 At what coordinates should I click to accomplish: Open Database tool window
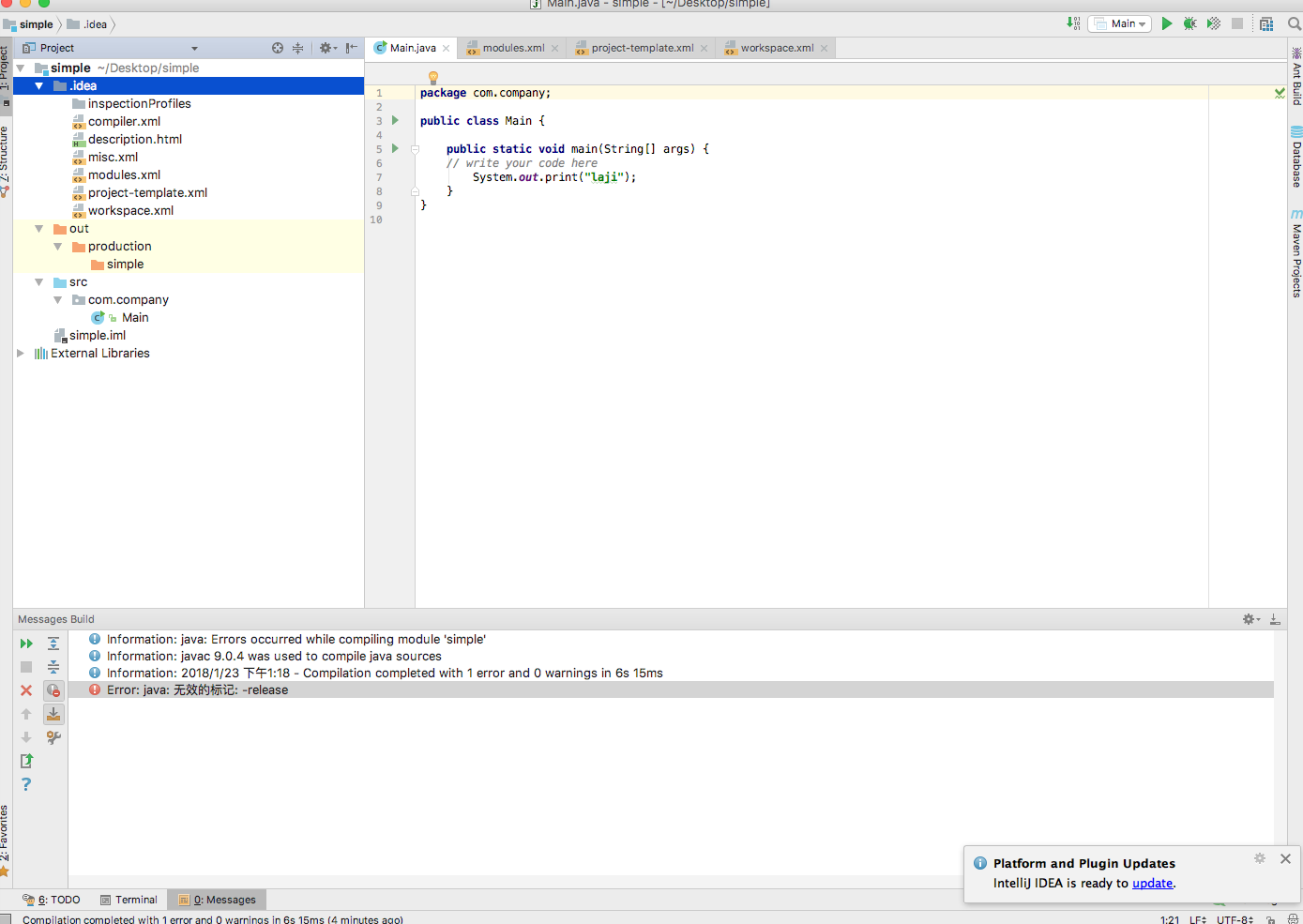point(1295,157)
